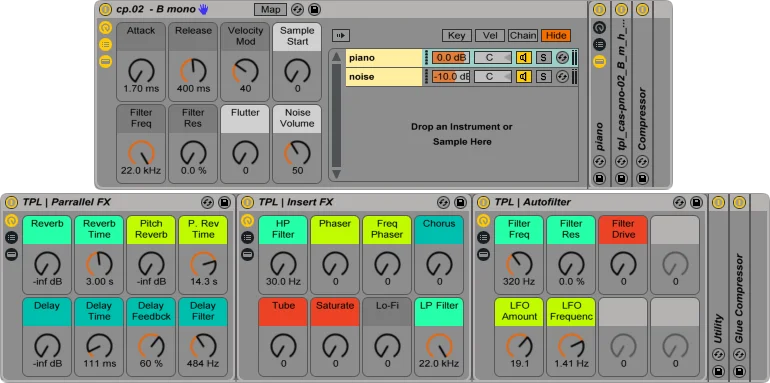Click hot-swap icon next to Map button
Screen dimensions: 770x383
click(x=297, y=9)
